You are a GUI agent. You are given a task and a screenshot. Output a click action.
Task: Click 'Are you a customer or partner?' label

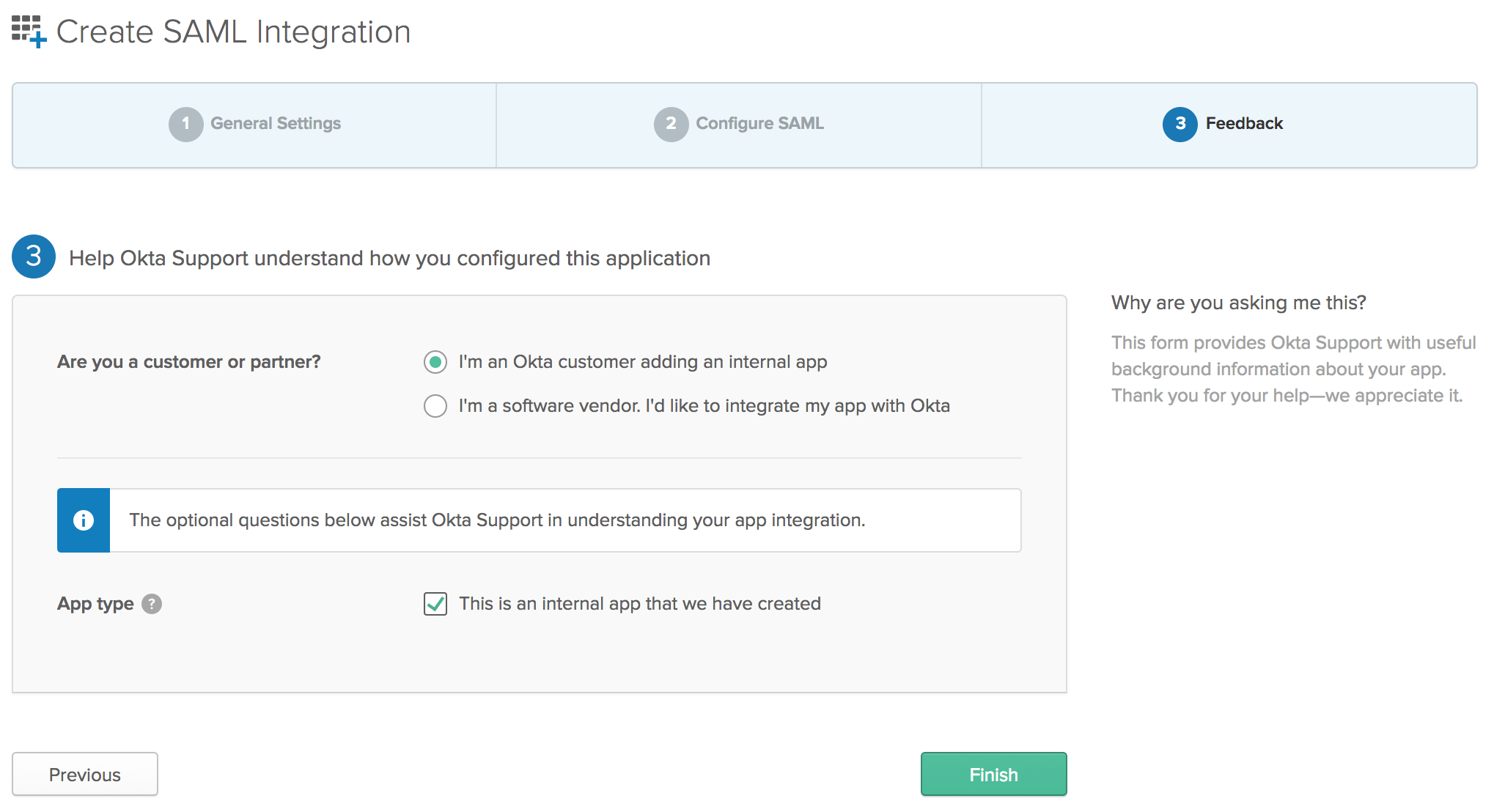pos(189,362)
